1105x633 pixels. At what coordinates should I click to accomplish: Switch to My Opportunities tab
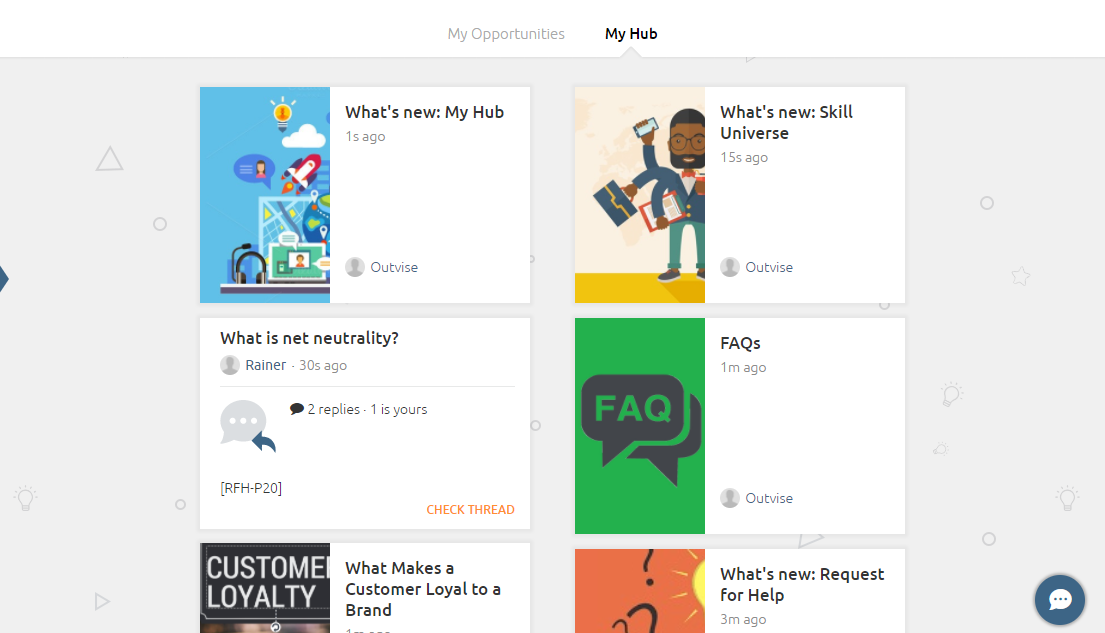506,34
